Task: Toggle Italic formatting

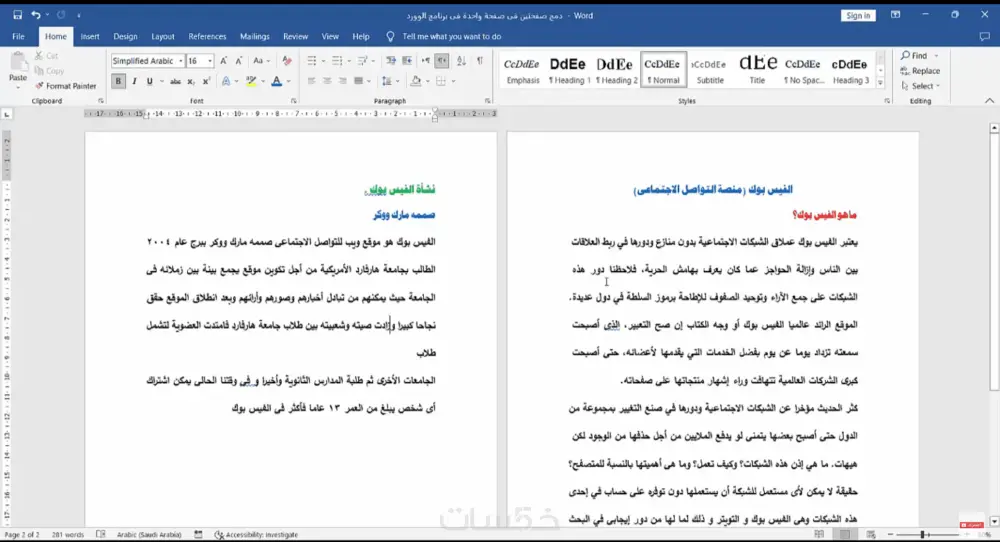Action: pyautogui.click(x=135, y=81)
